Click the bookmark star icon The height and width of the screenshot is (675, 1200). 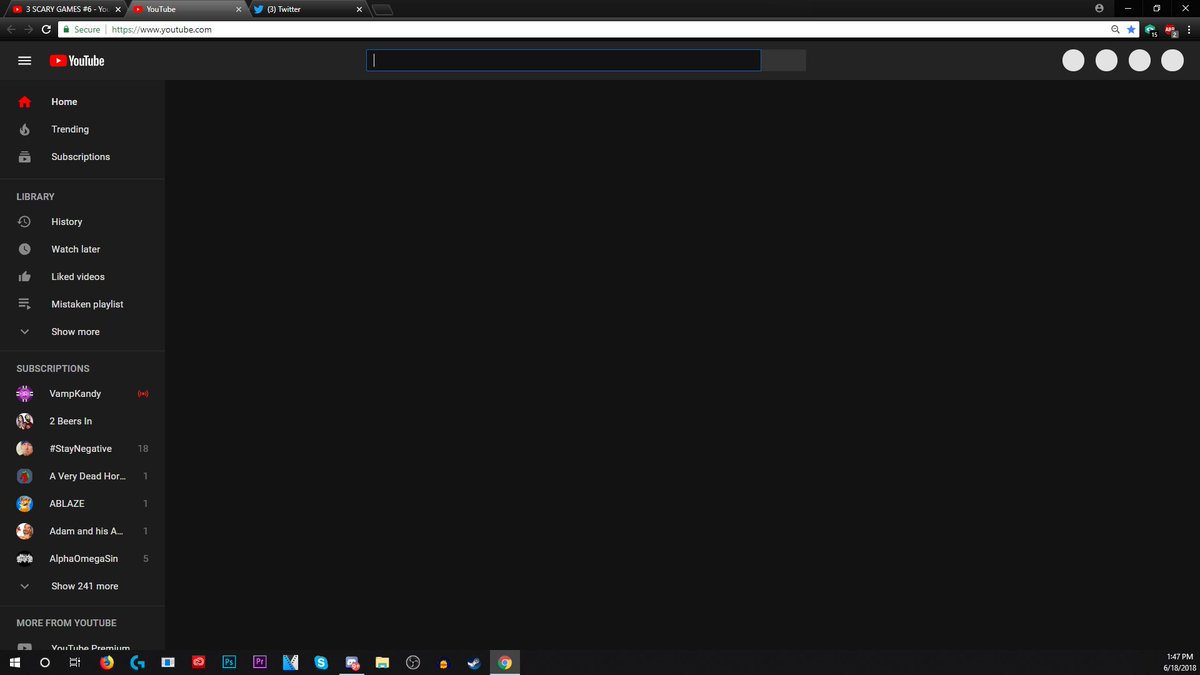point(1132,30)
